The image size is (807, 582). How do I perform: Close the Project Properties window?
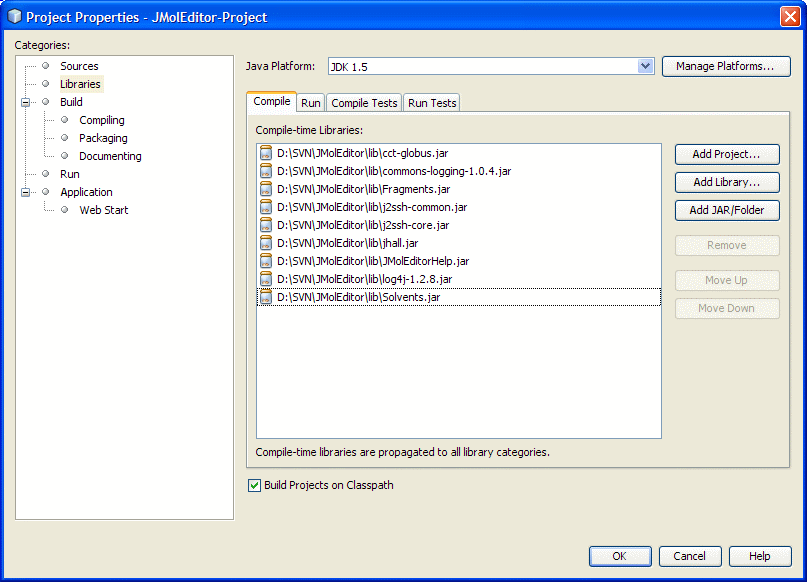[x=790, y=16]
